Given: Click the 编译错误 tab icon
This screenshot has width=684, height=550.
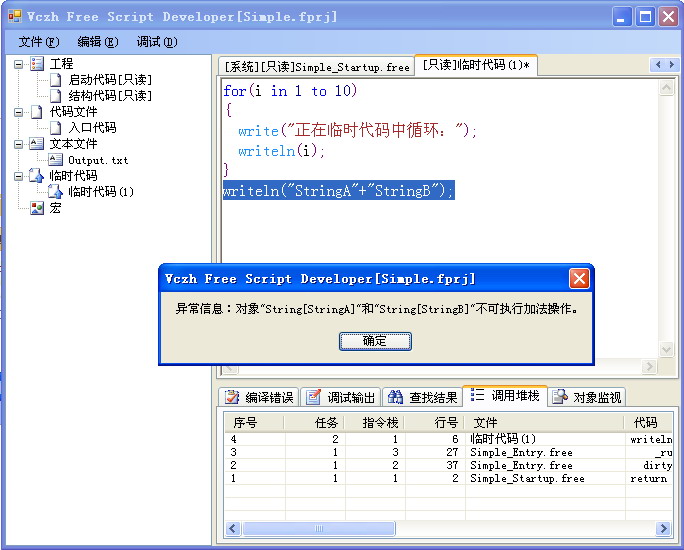Looking at the screenshot, I should point(232,397).
